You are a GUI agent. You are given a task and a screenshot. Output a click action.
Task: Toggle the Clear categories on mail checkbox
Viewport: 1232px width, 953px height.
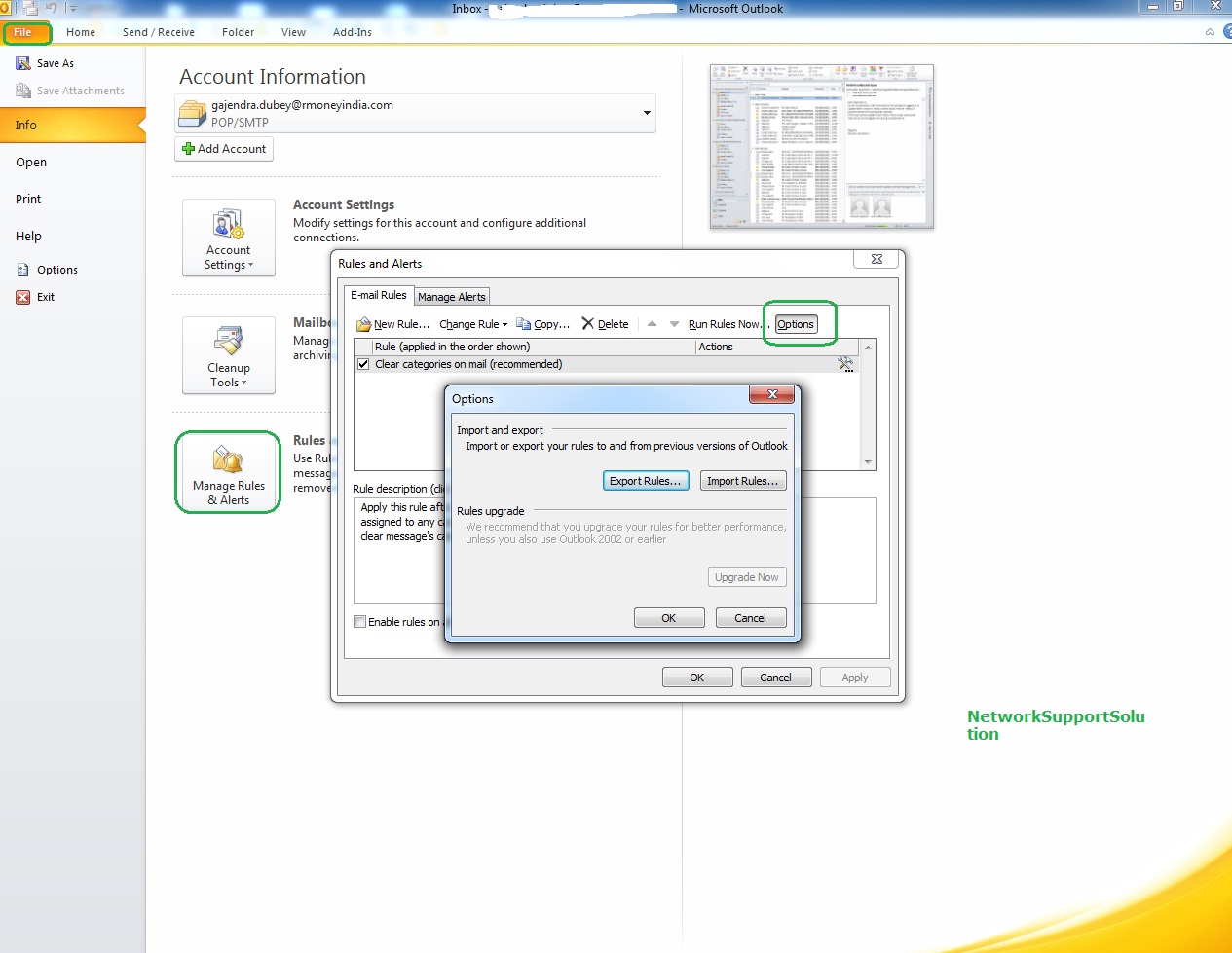pyautogui.click(x=363, y=364)
